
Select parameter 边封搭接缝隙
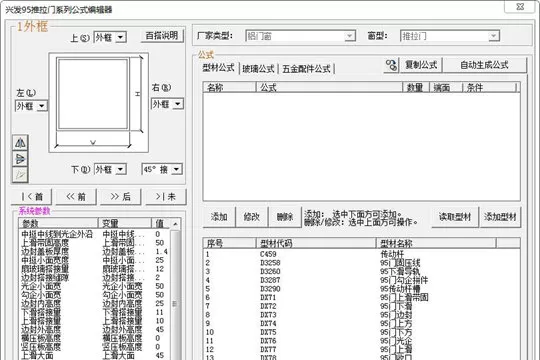(x=95, y=277)
